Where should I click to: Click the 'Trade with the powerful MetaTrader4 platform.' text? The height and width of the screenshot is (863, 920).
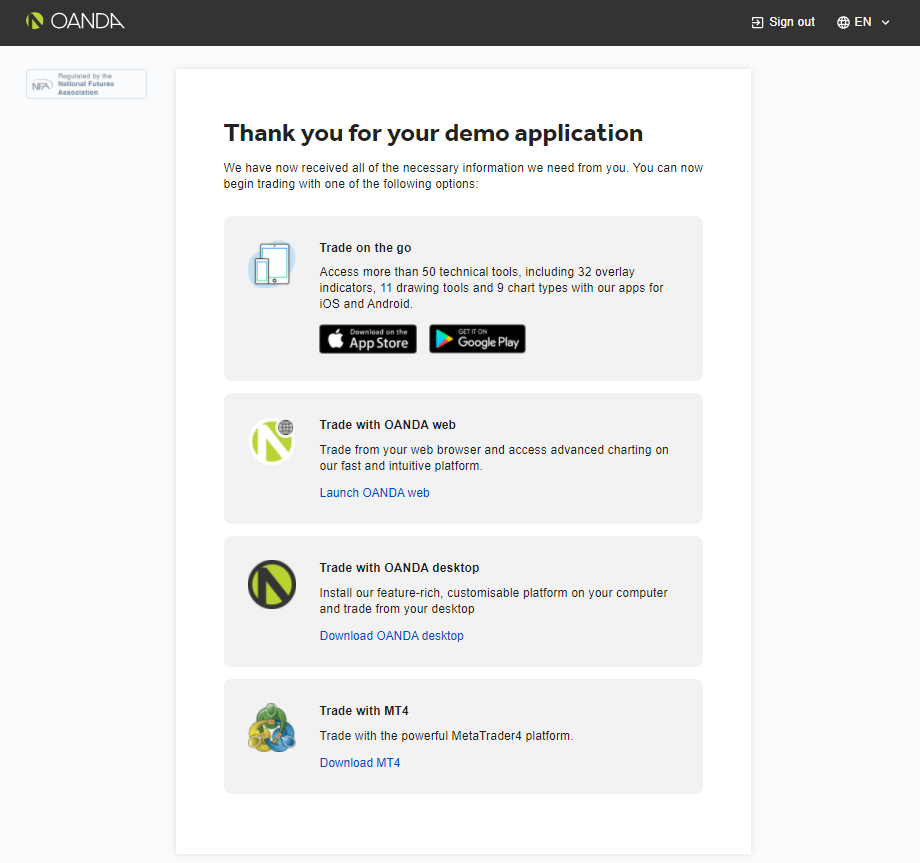(x=446, y=736)
